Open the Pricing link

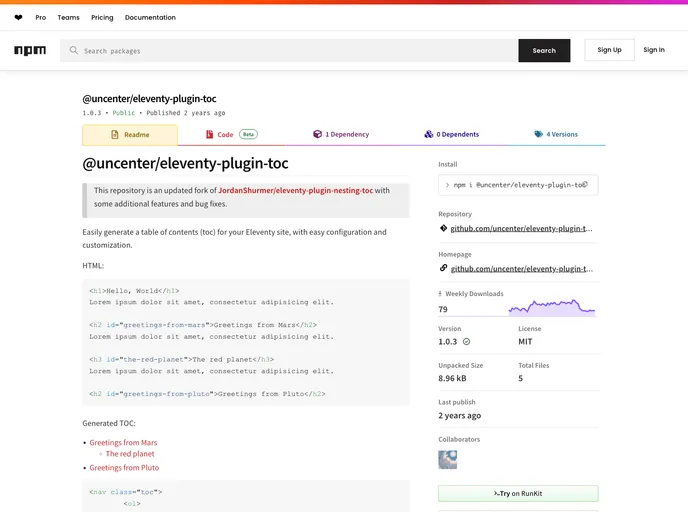coord(102,18)
